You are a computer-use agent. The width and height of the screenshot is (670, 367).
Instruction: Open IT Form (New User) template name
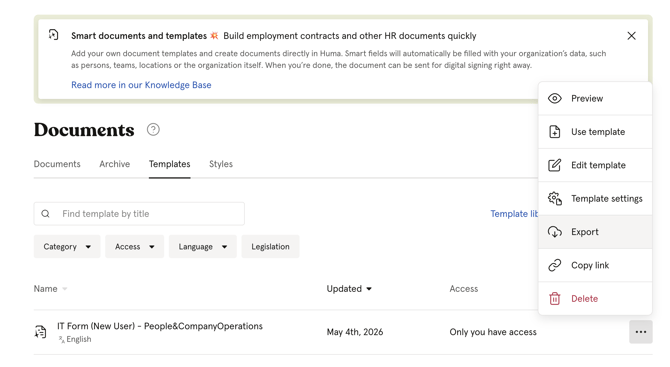point(160,326)
